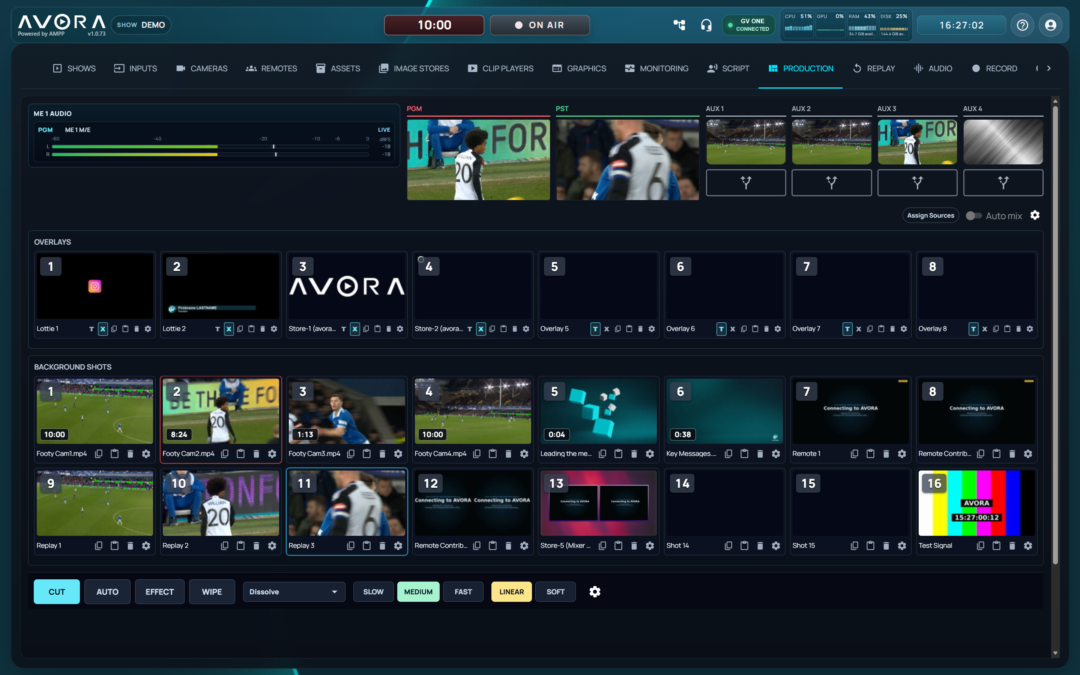Delete the Lottie 2 overlay
The image size is (1080, 675).
pyautogui.click(x=262, y=329)
